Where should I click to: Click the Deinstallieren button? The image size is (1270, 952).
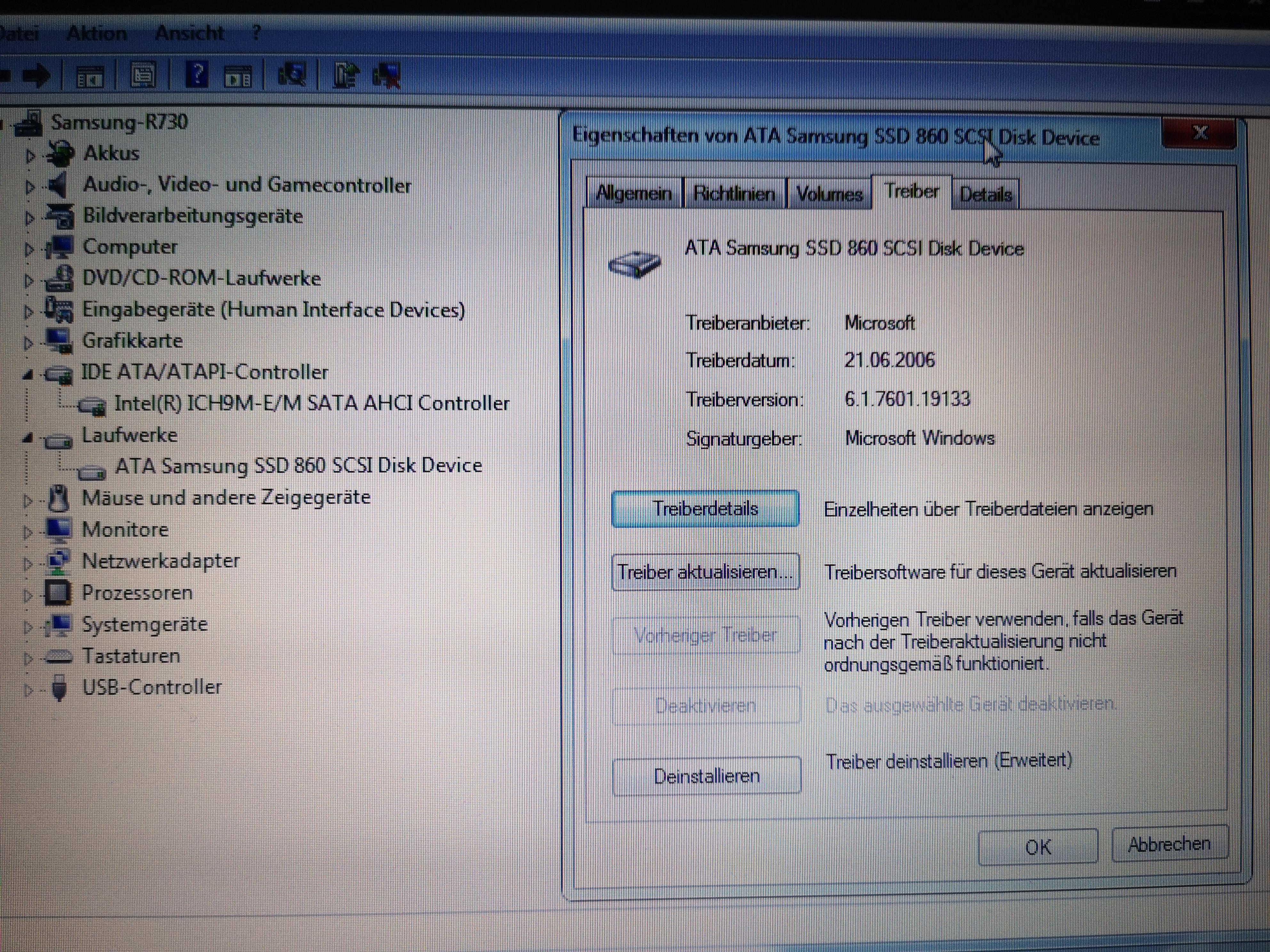coord(706,776)
